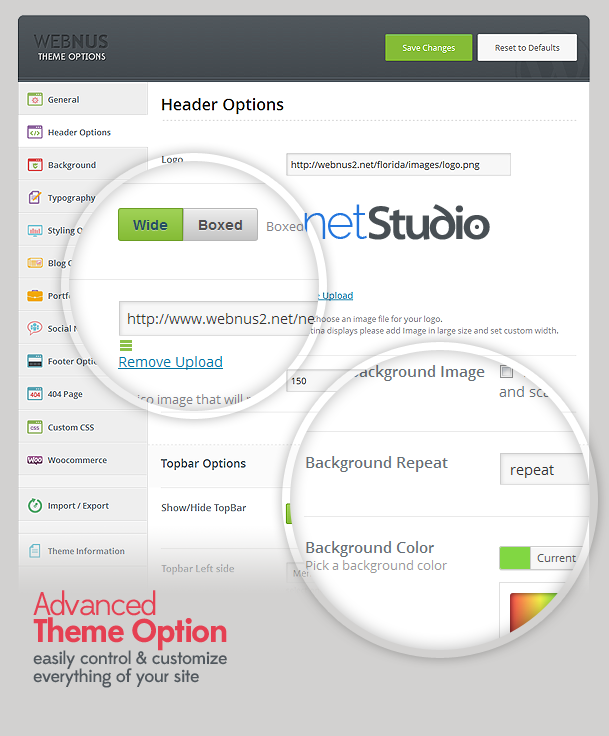Click the Header Options heading
The image size is (609, 736).
(222, 104)
